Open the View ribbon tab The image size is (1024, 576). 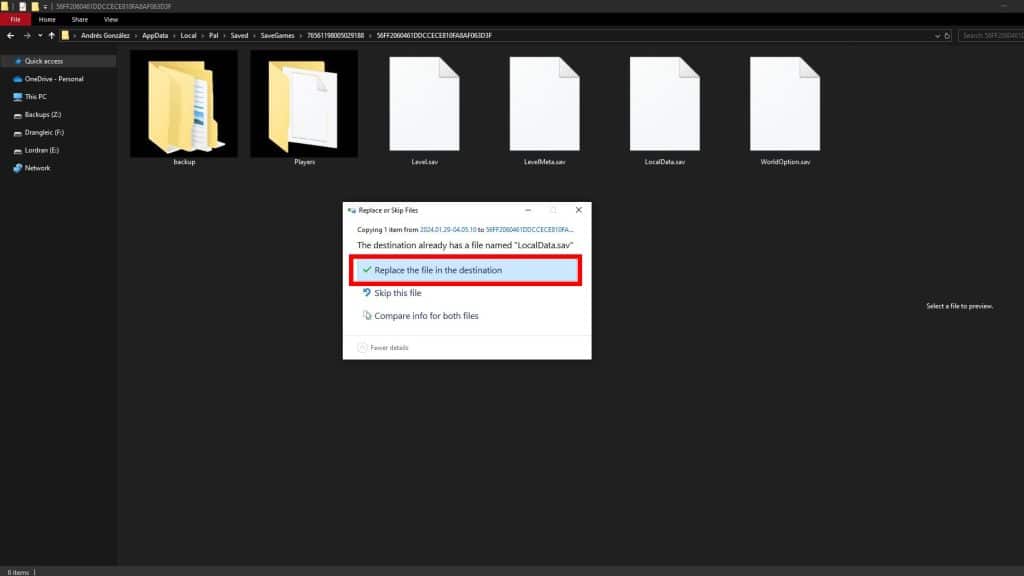[x=111, y=20]
